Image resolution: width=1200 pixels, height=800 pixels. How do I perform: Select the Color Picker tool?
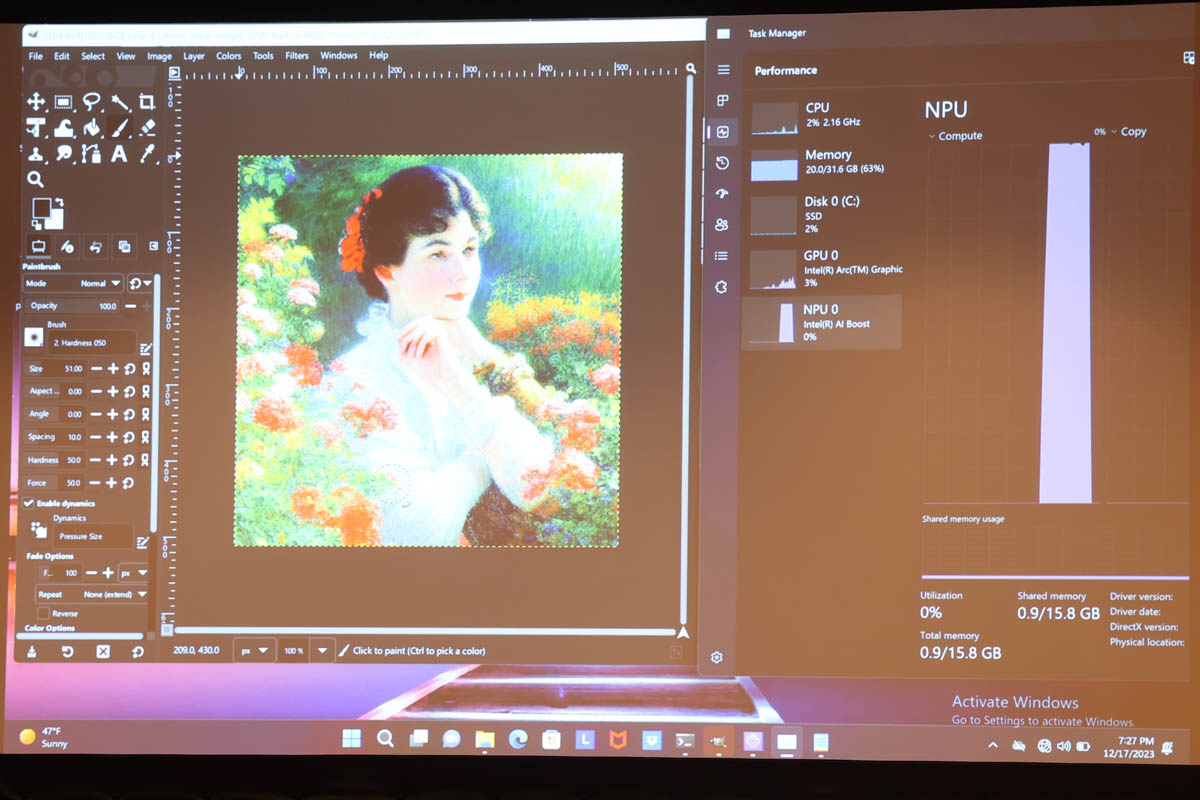[x=146, y=153]
